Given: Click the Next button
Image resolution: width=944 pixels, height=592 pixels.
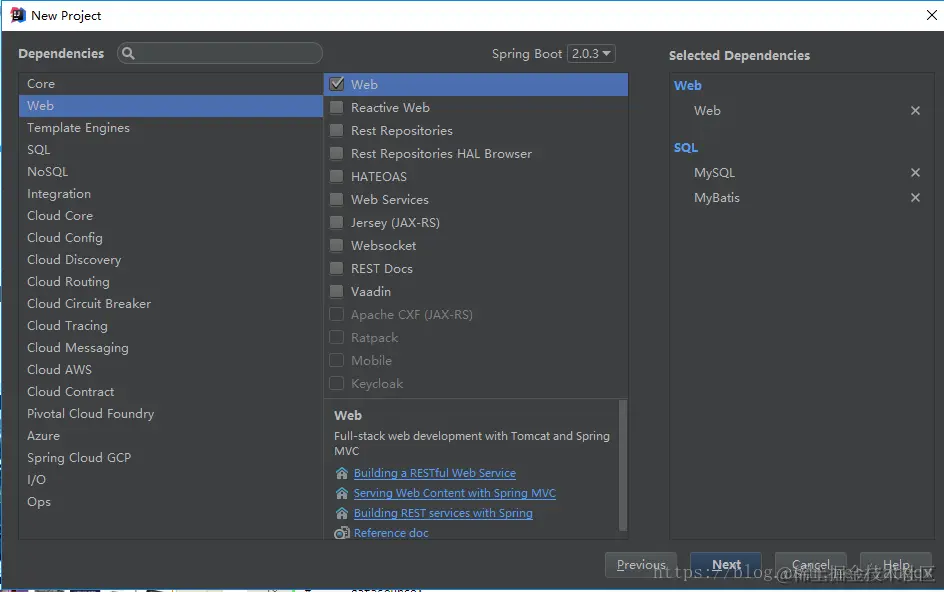Looking at the screenshot, I should click(x=725, y=565).
